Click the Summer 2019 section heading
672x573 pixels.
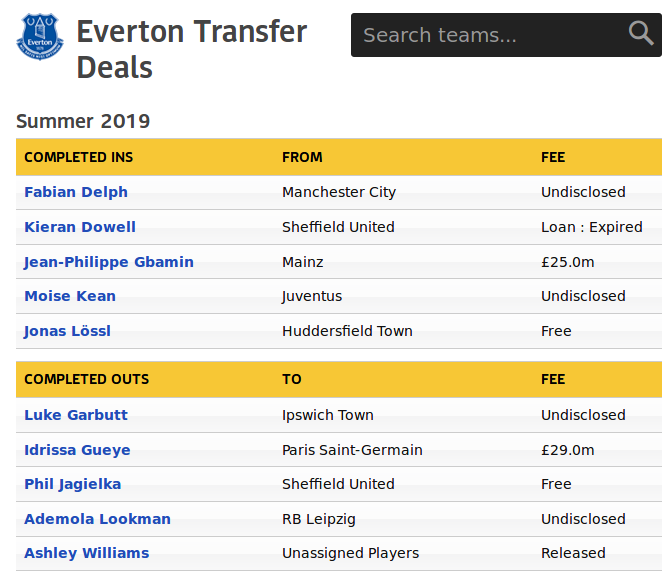click(x=83, y=122)
